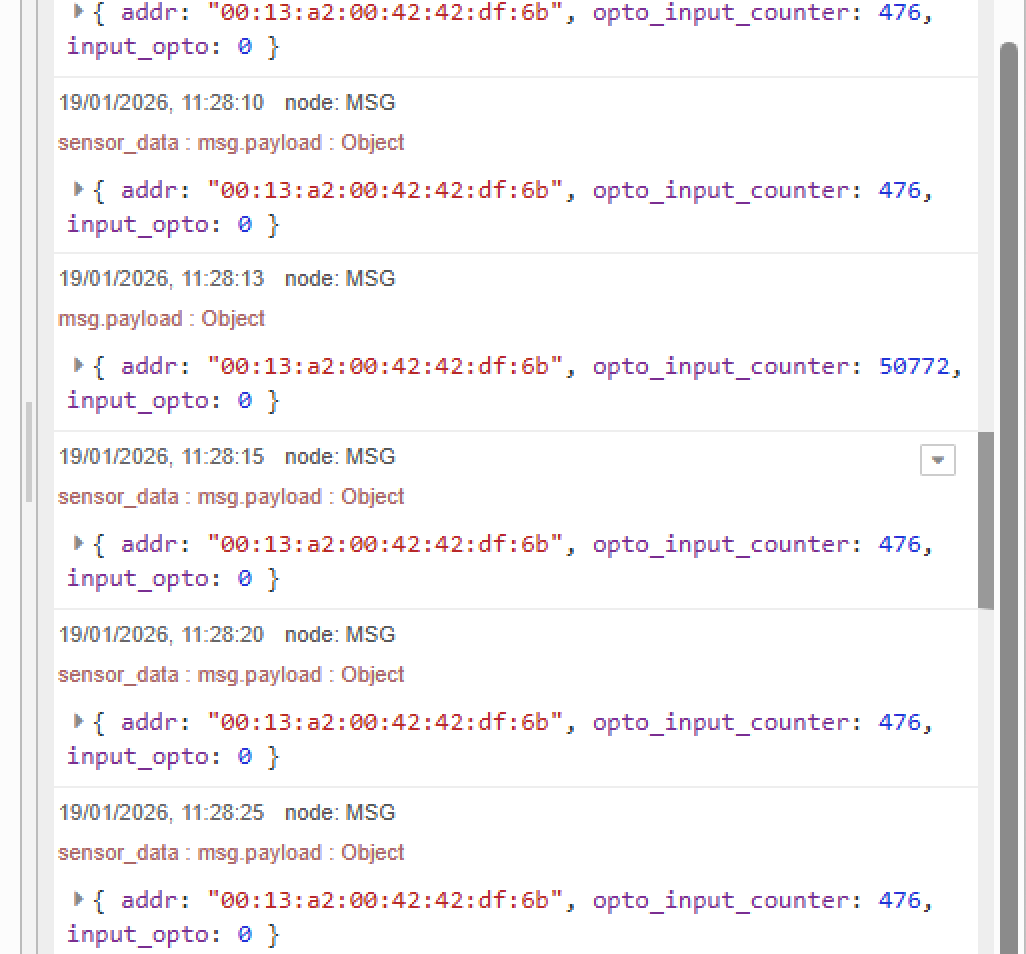This screenshot has width=1026, height=954.
Task: Expand the topmost partially visible payload object
Action: [x=79, y=13]
